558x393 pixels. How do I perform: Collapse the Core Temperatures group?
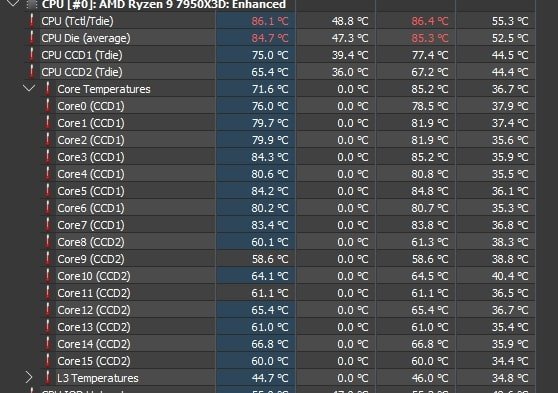[29, 88]
